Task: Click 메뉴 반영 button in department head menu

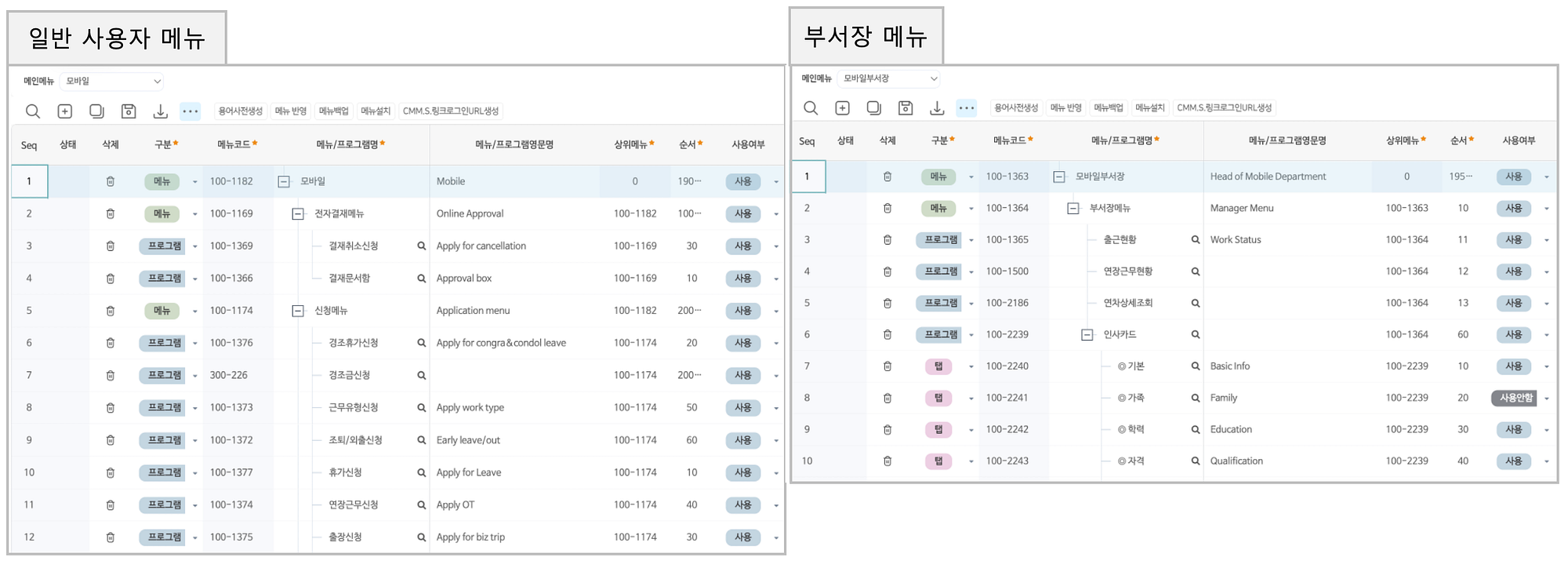Action: pos(1066,107)
